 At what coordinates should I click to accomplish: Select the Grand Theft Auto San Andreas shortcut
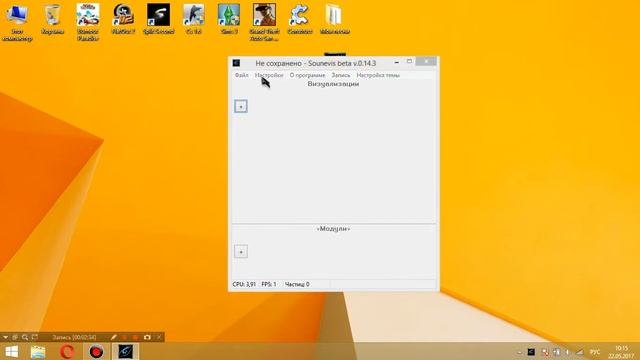tap(264, 22)
